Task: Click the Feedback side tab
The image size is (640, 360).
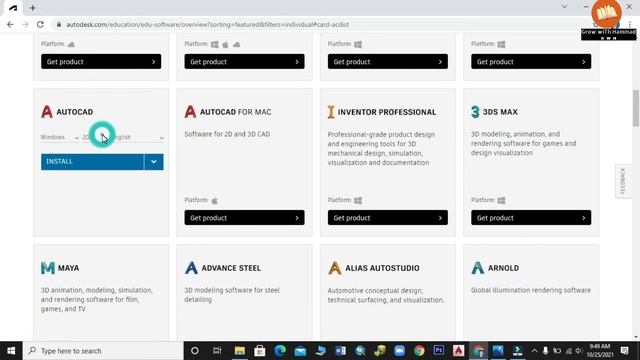Action: click(623, 181)
